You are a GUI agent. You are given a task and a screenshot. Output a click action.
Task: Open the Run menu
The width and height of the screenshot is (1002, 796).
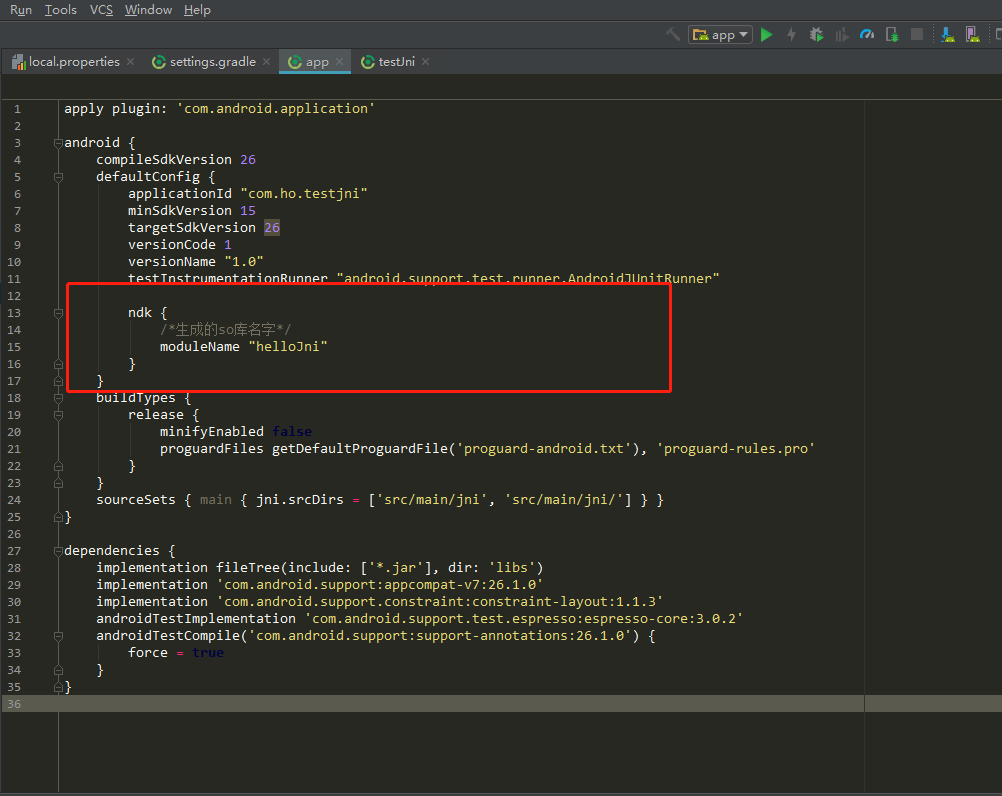[x=21, y=10]
